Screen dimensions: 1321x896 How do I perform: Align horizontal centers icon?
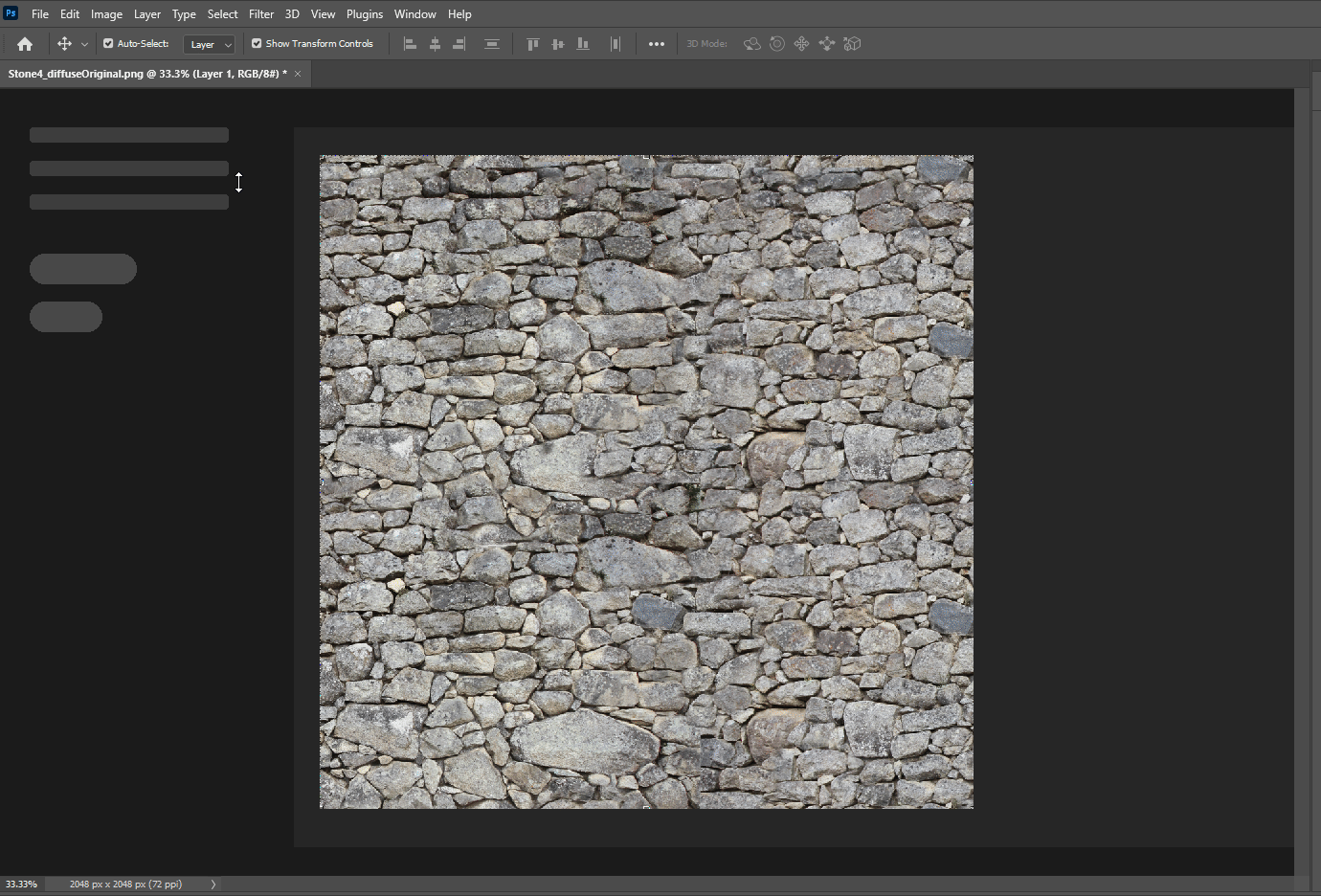(x=435, y=44)
